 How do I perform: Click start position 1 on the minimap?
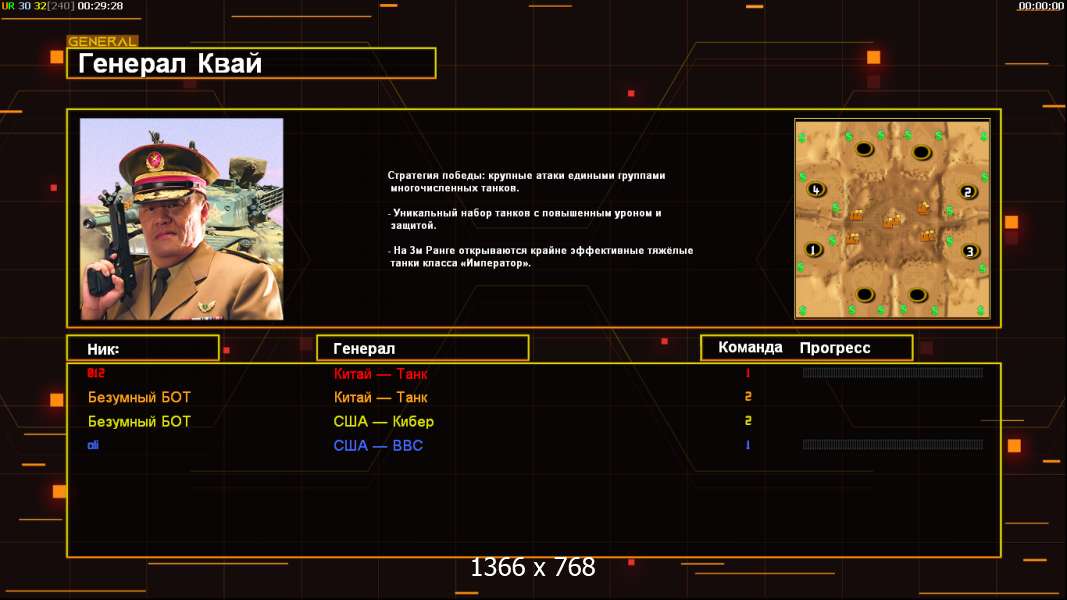pos(813,250)
